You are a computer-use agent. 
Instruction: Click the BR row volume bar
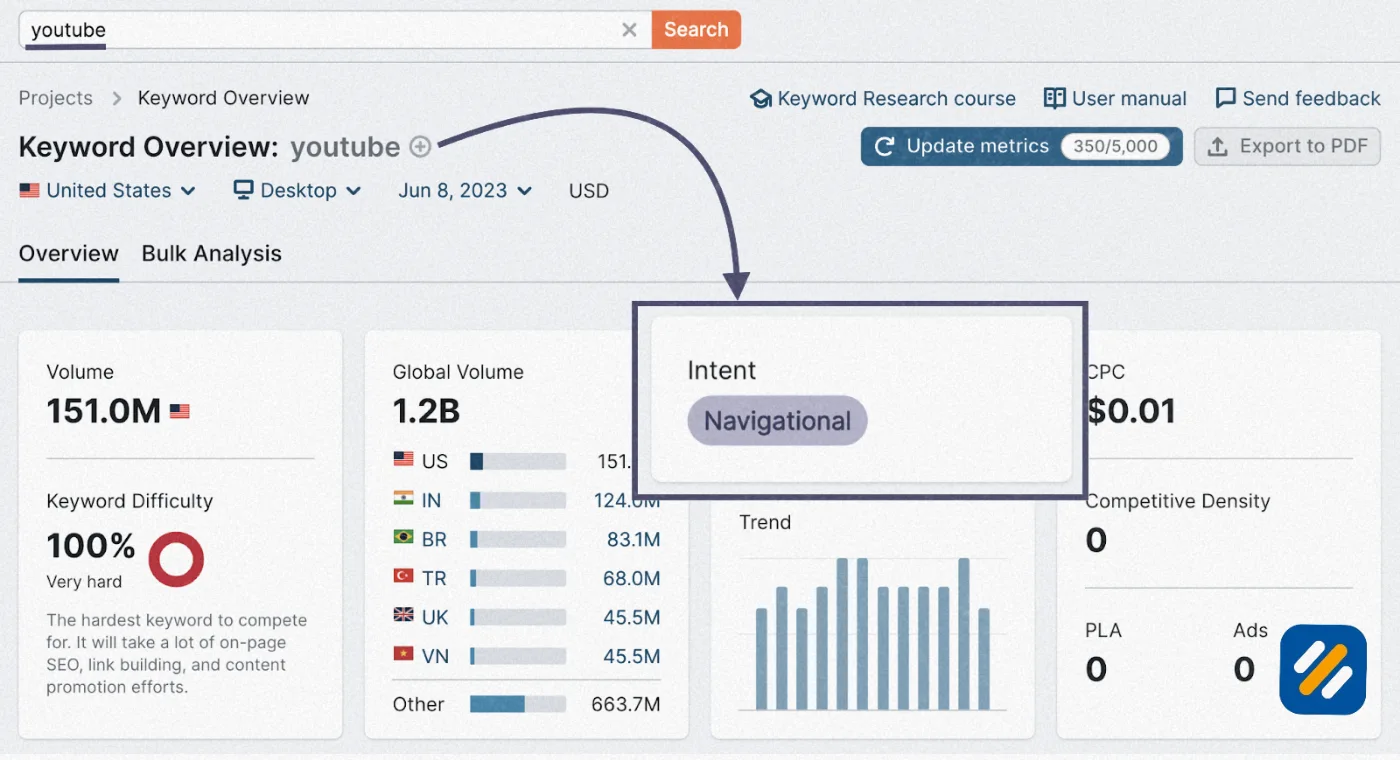[518, 539]
